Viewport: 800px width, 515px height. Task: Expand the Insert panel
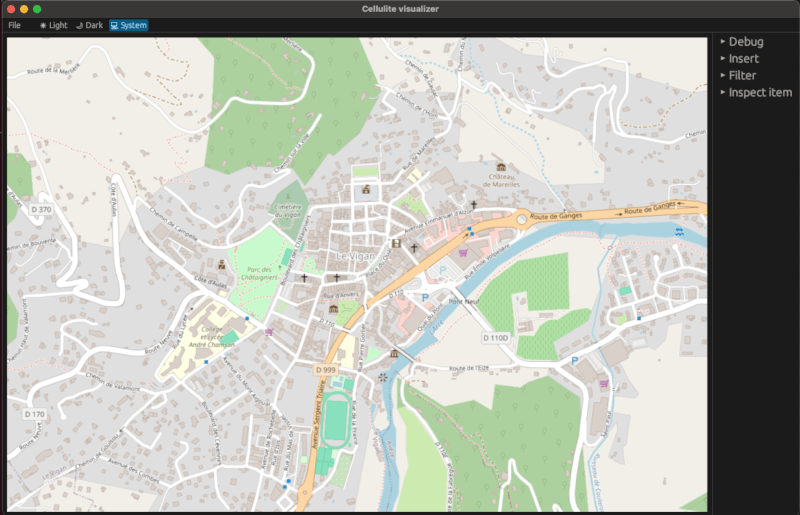coord(743,59)
